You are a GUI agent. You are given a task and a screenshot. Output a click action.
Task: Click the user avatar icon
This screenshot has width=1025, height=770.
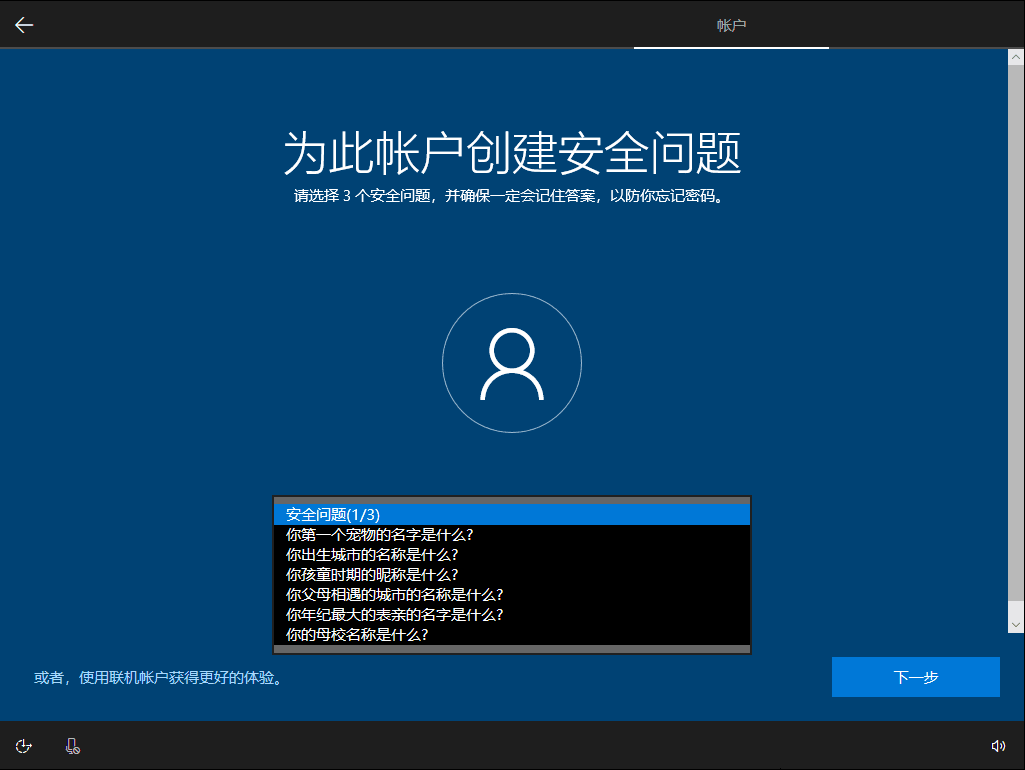(x=512, y=363)
